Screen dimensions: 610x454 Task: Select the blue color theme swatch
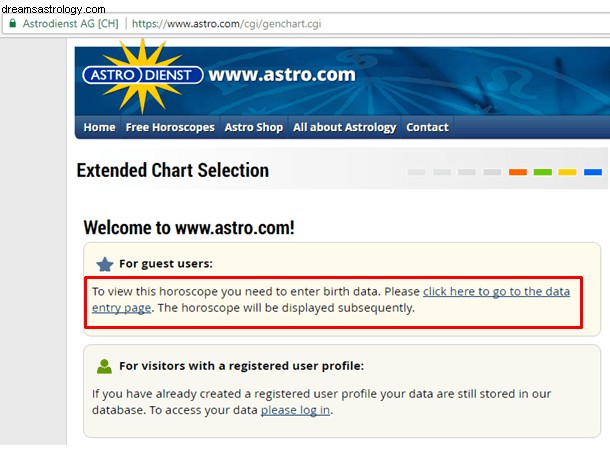click(592, 172)
